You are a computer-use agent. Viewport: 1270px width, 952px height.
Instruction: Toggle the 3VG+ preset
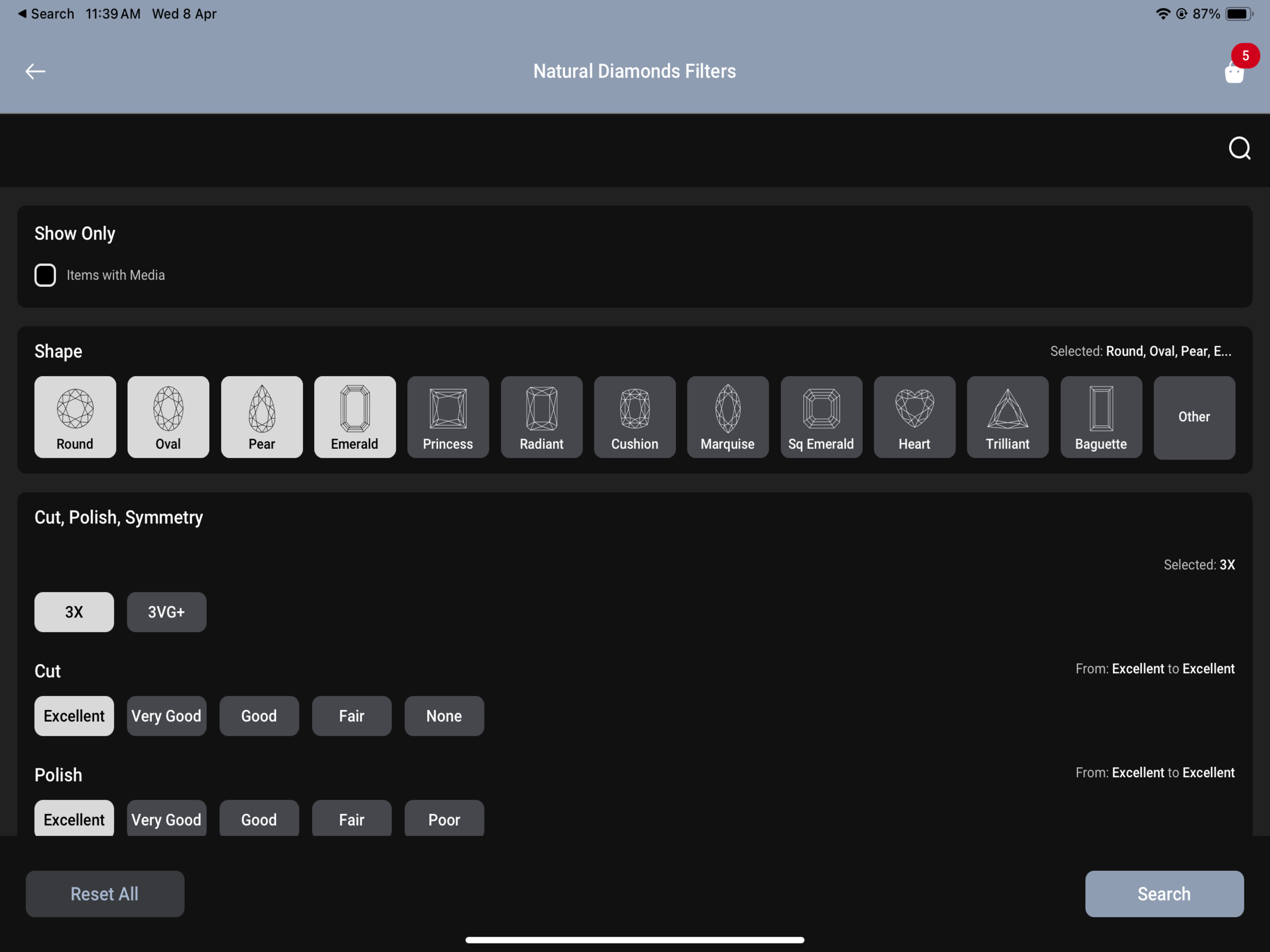[x=166, y=612]
